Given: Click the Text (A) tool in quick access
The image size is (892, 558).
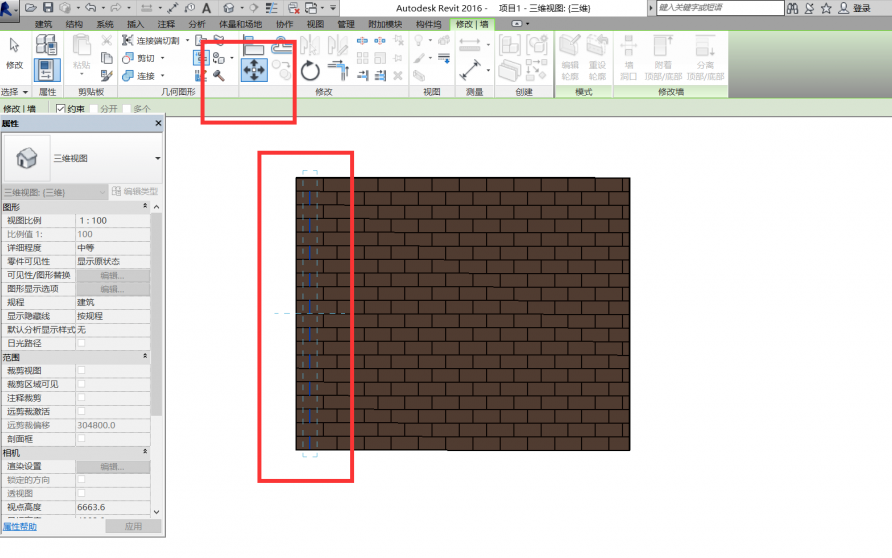Looking at the screenshot, I should point(207,8).
